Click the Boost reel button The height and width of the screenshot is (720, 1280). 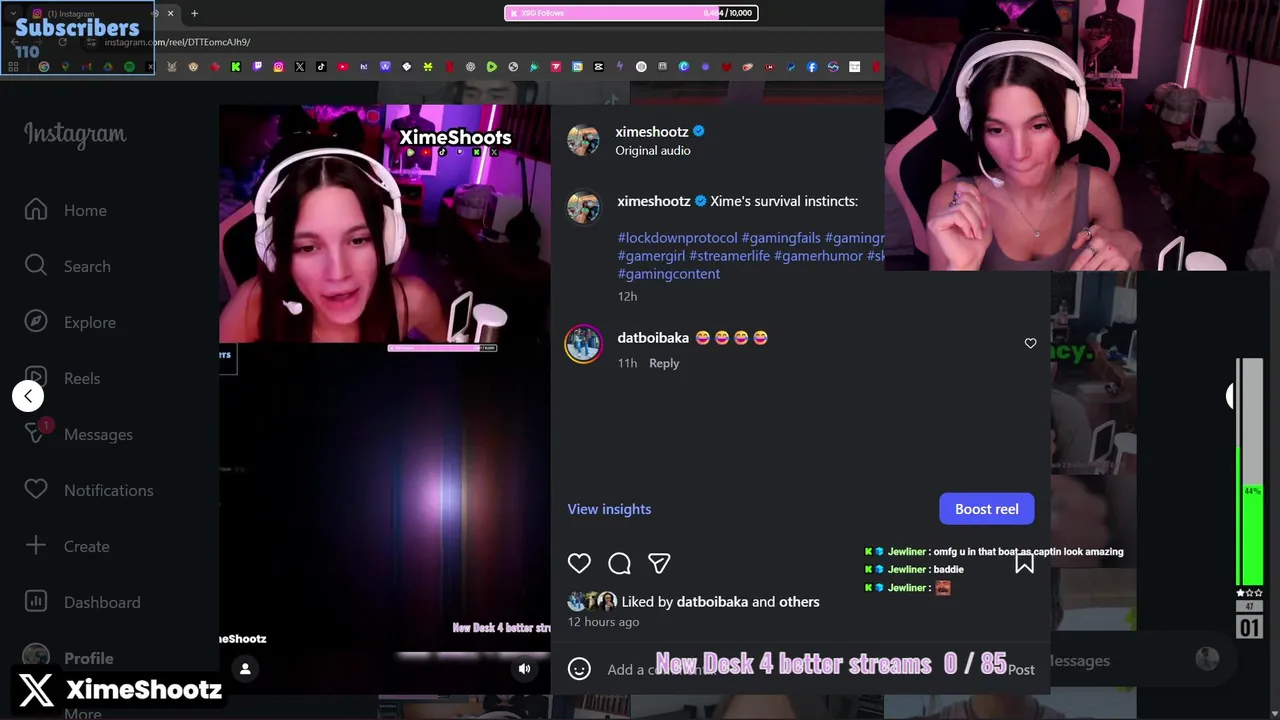coord(987,509)
